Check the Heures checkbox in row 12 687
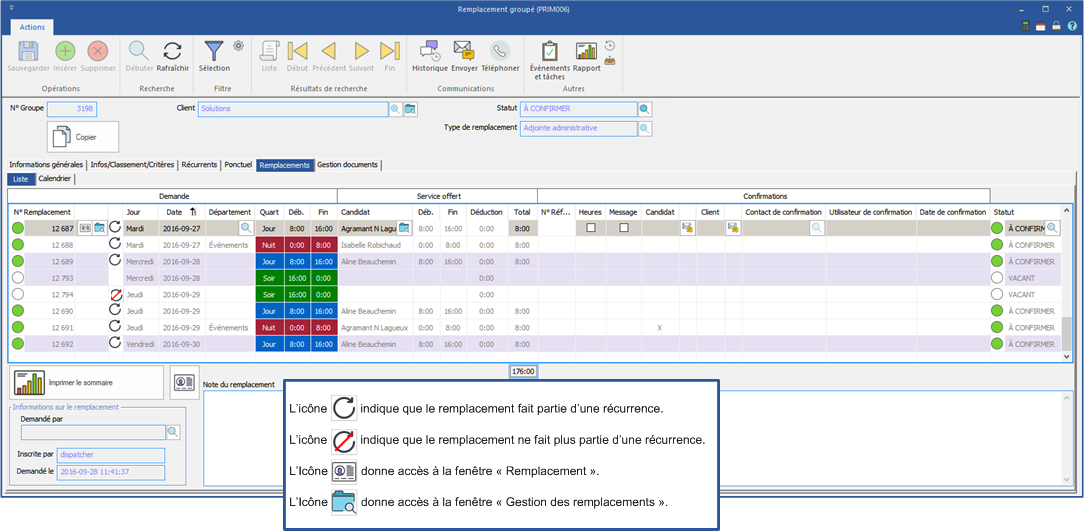This screenshot has height=531, width=1084. [591, 227]
